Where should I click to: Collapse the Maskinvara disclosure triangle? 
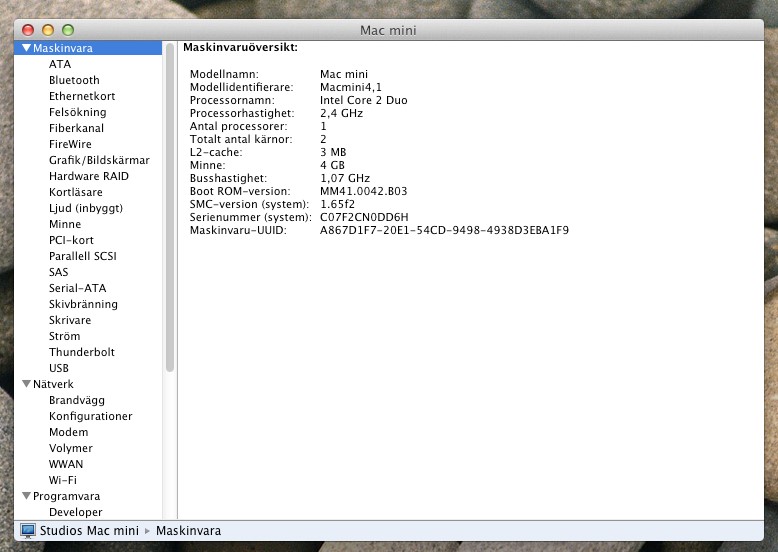pyautogui.click(x=26, y=48)
